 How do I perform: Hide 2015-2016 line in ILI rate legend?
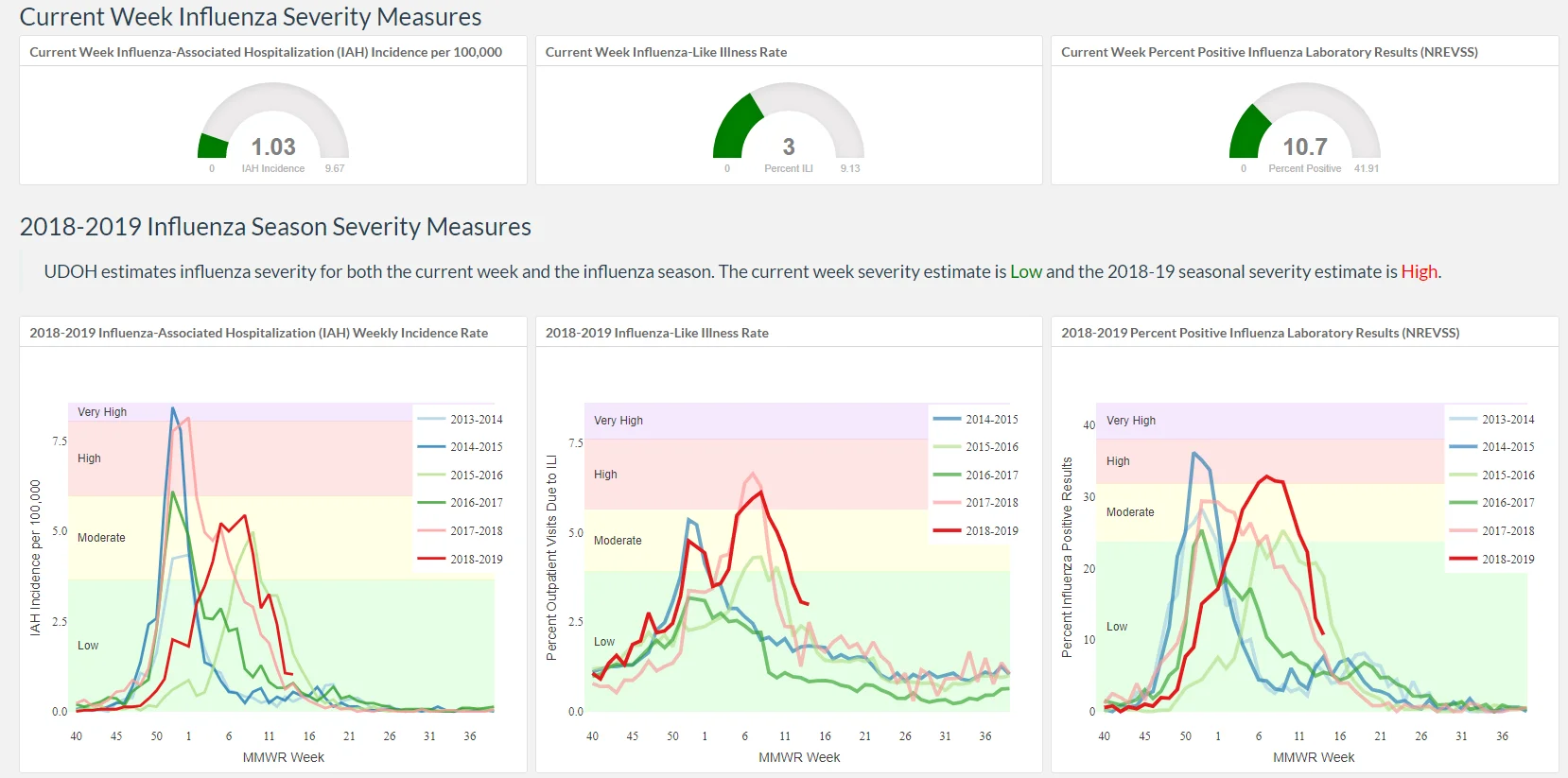coord(976,447)
